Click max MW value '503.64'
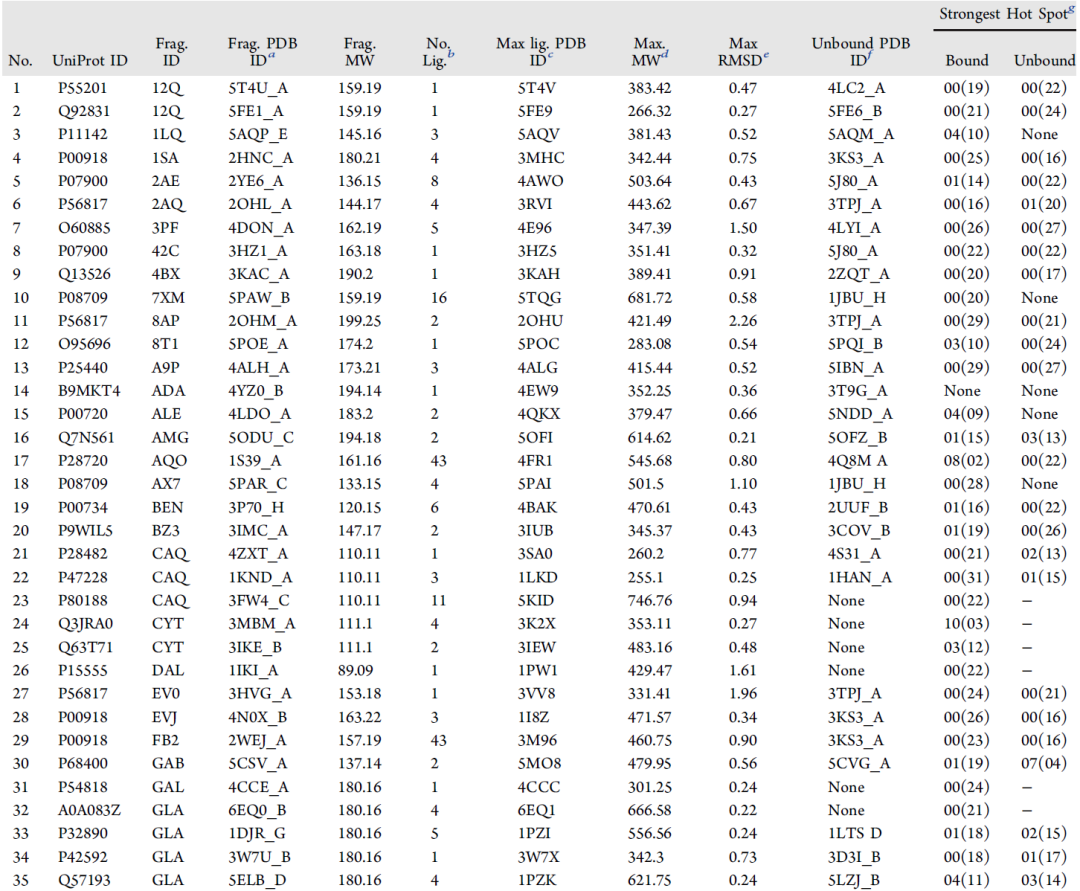The height and width of the screenshot is (891, 1080). click(649, 181)
